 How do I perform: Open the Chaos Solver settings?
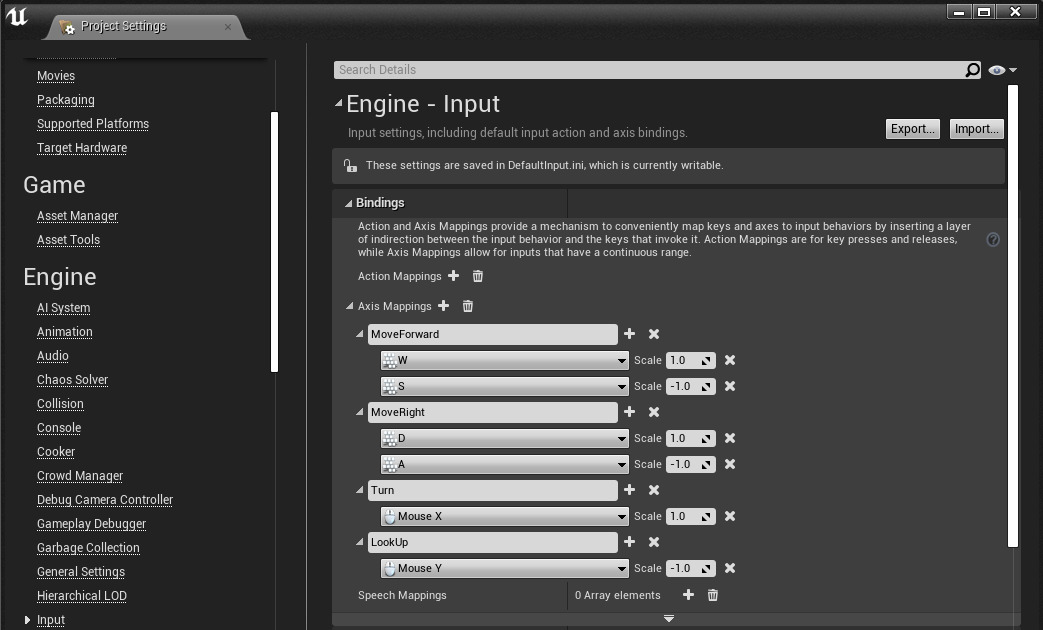72,380
